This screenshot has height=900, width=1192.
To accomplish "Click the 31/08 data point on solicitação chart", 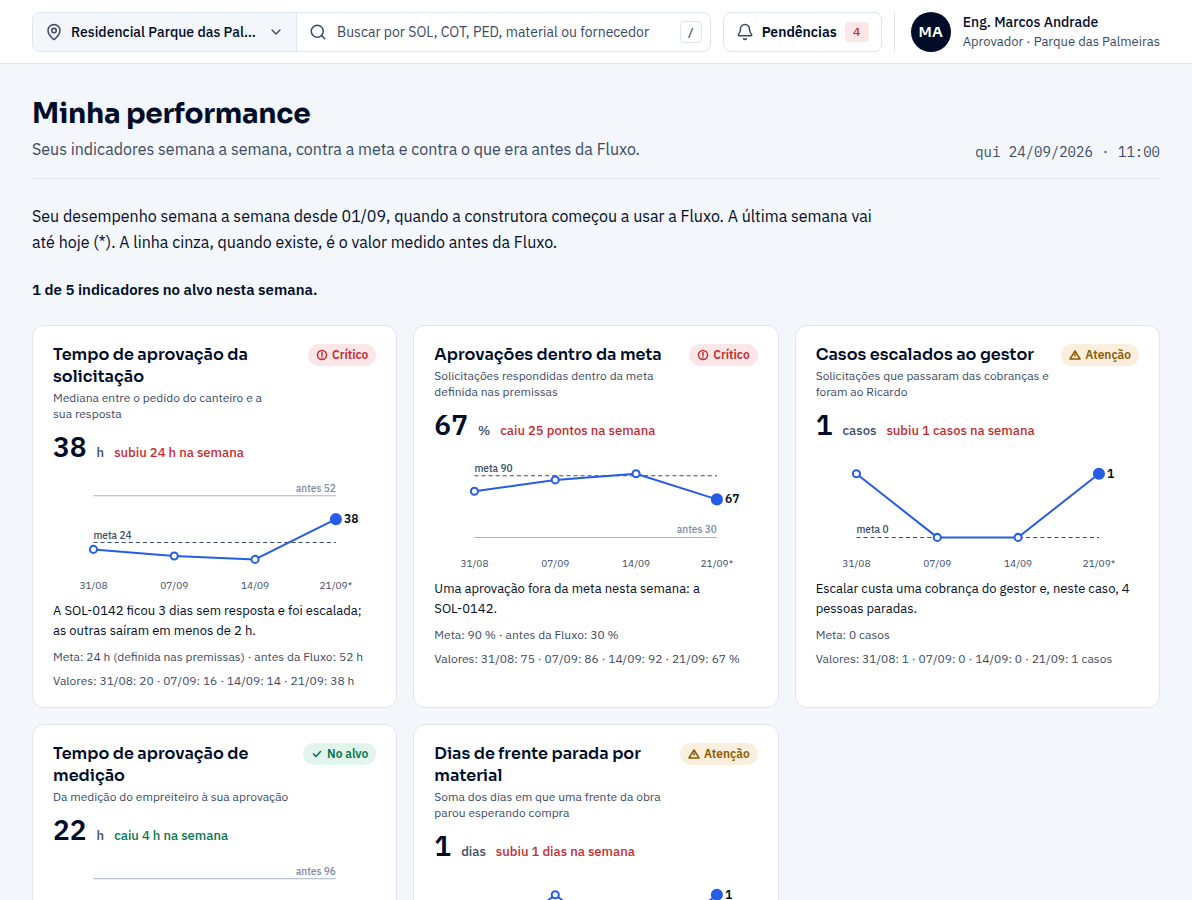I will pos(94,549).
